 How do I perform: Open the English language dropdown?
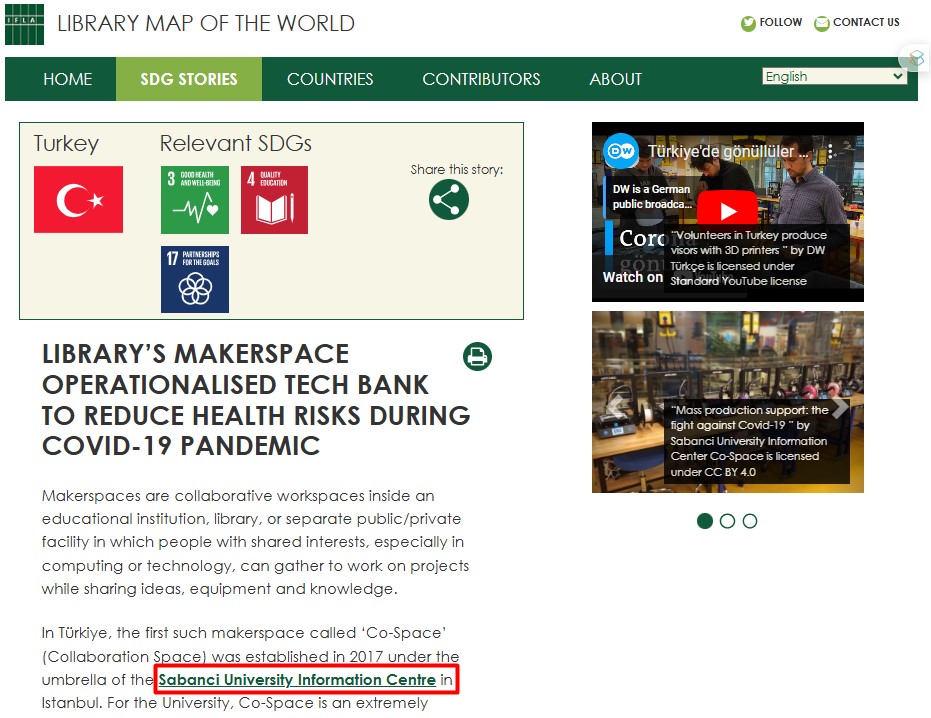click(x=834, y=77)
